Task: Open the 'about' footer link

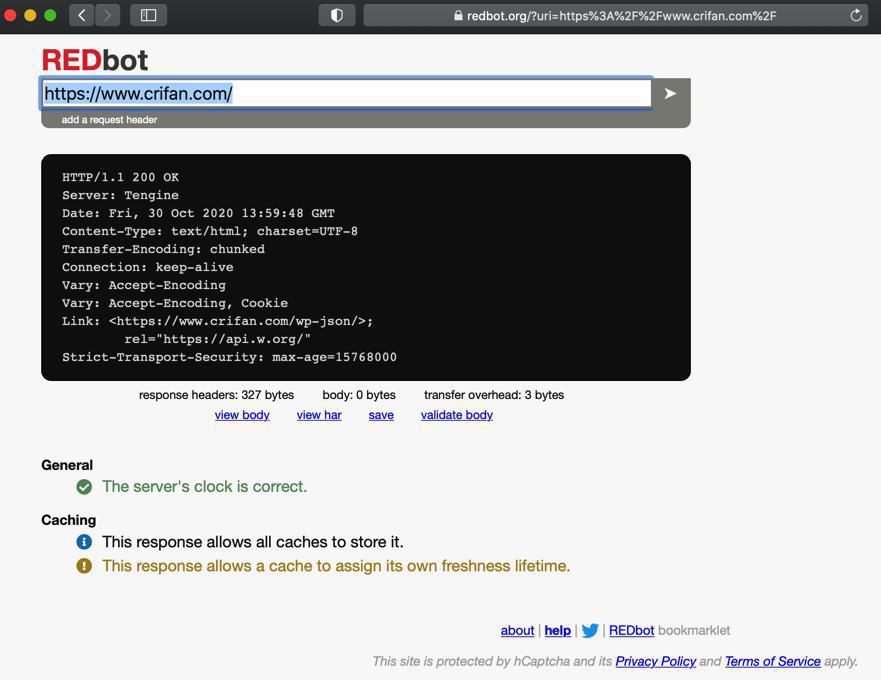Action: click(x=517, y=631)
